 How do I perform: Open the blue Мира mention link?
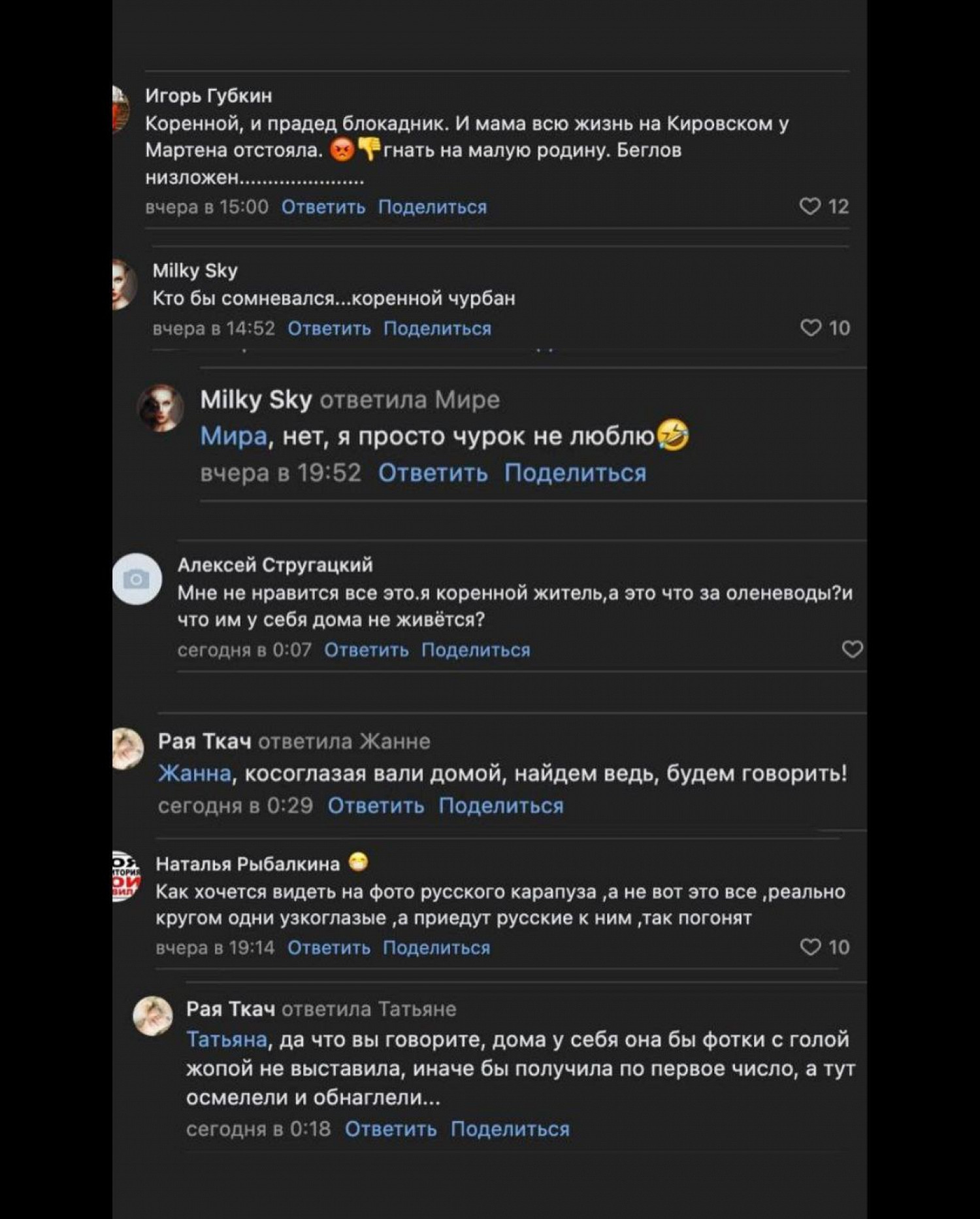pos(233,436)
